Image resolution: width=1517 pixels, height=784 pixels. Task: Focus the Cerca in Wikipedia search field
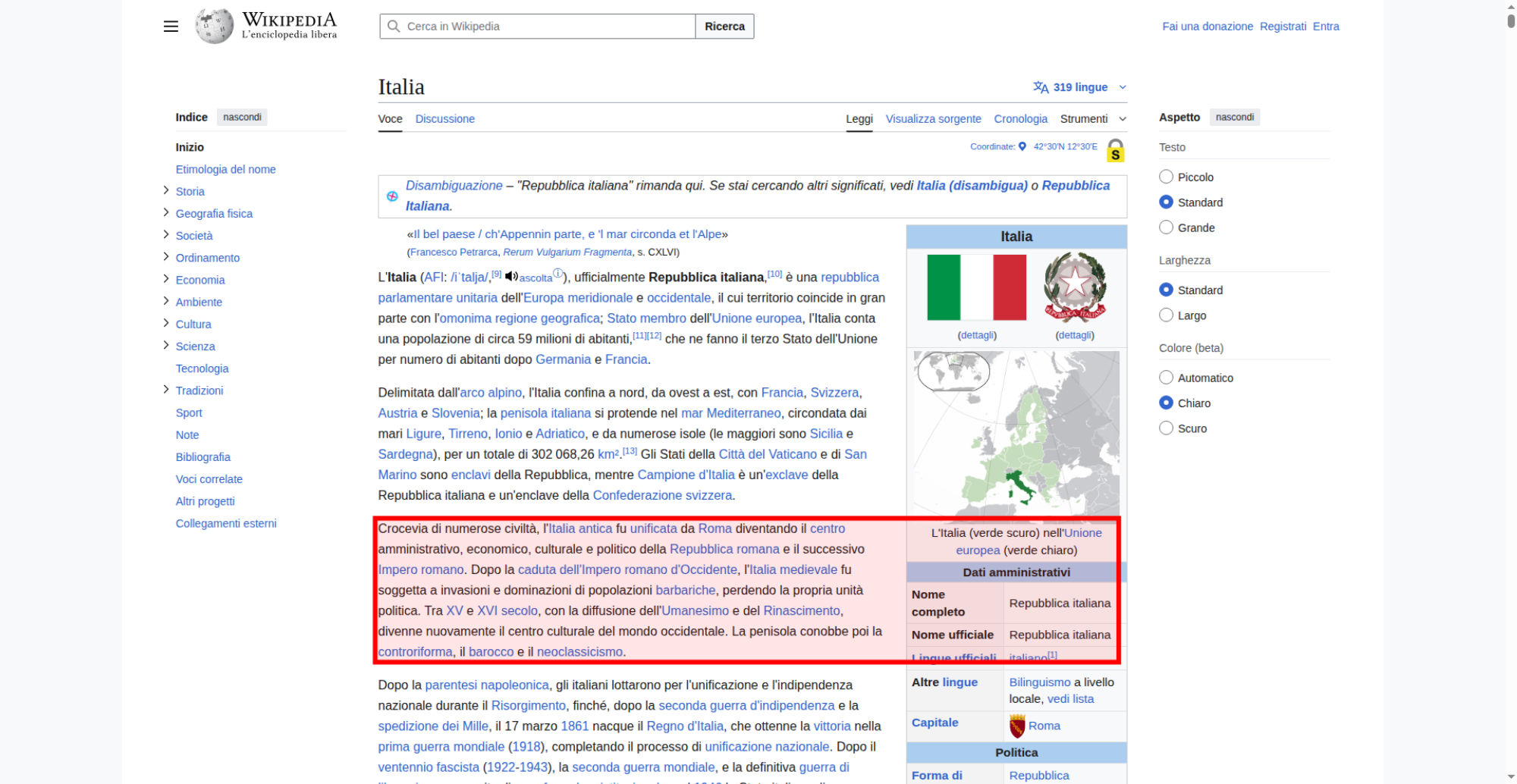[x=546, y=27]
